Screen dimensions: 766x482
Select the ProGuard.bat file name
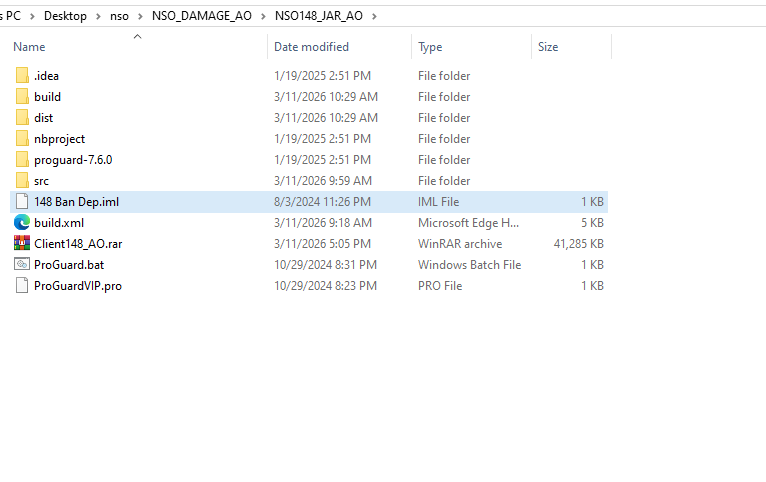tap(69, 265)
